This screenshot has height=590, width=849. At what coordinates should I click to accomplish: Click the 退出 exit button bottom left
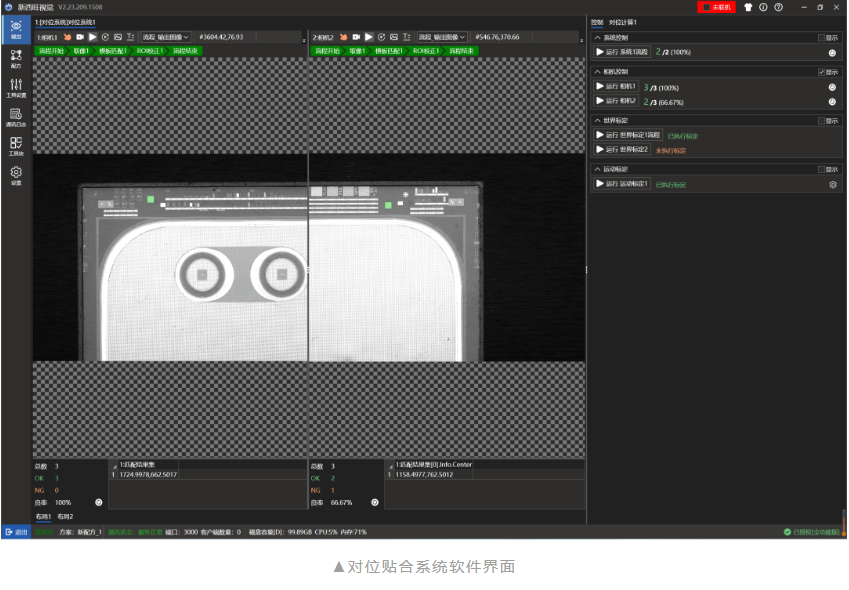point(16,533)
